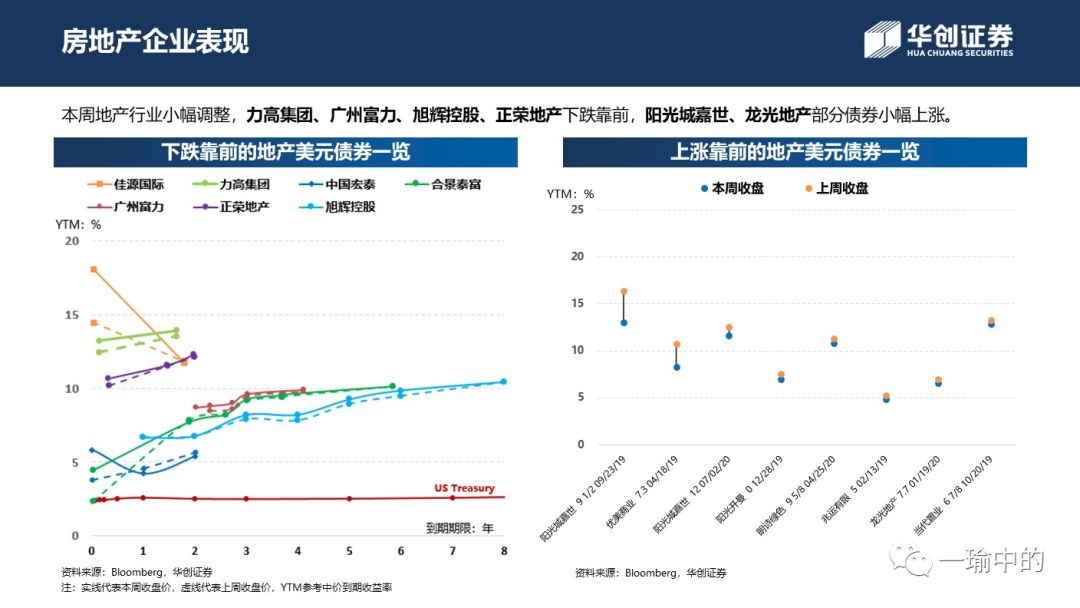Click the red US Treasury label

pyautogui.click(x=464, y=488)
